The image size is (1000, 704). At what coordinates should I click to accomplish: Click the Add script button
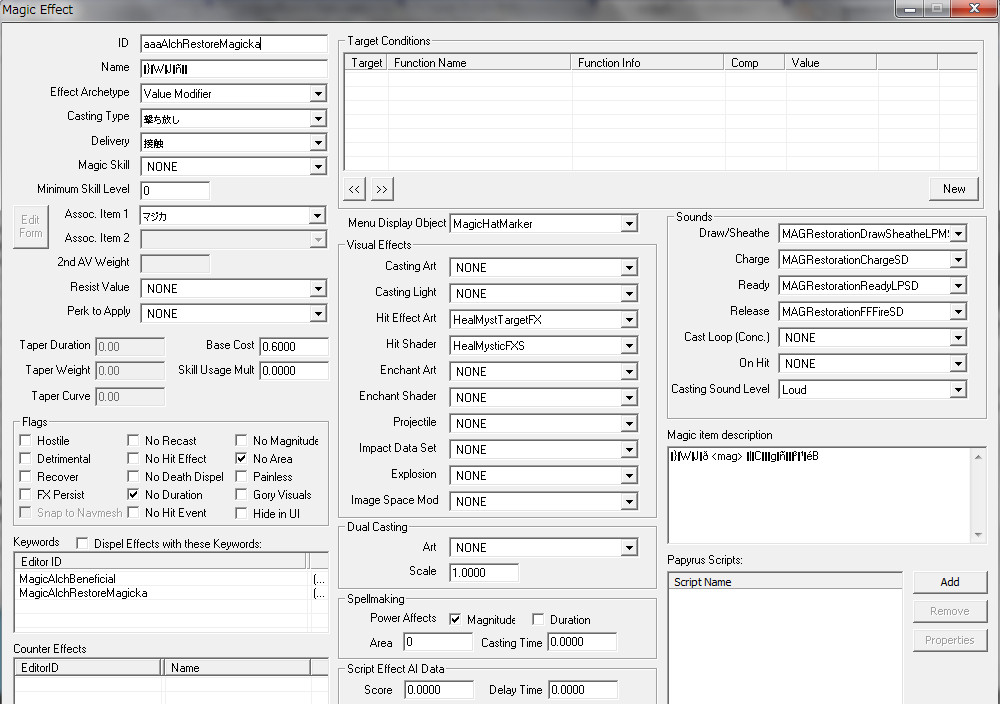pos(950,582)
